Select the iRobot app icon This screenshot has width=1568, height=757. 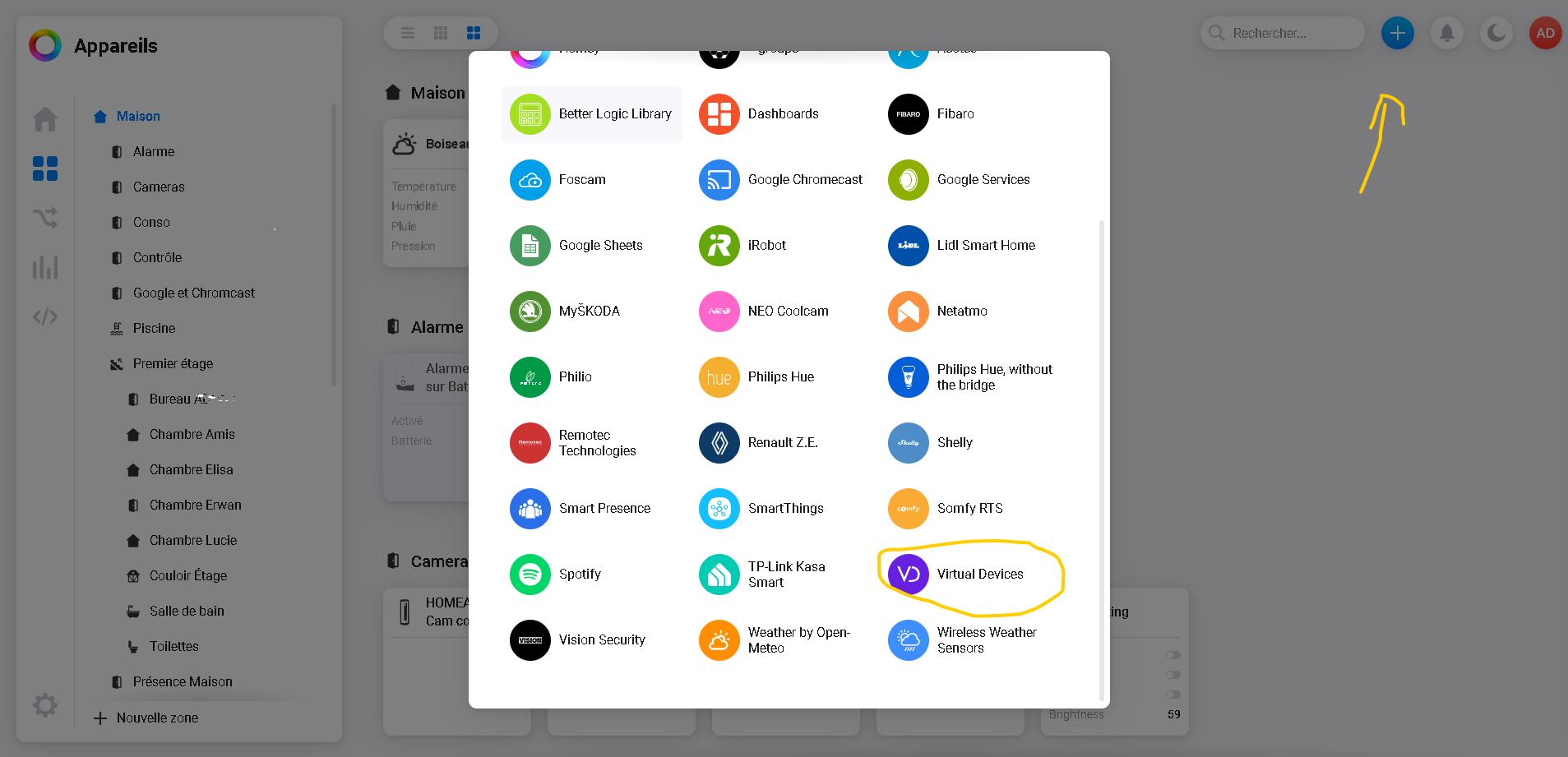719,246
